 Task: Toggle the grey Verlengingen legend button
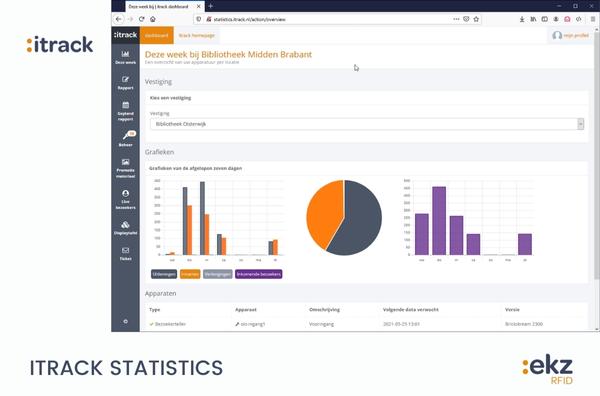click(x=217, y=274)
